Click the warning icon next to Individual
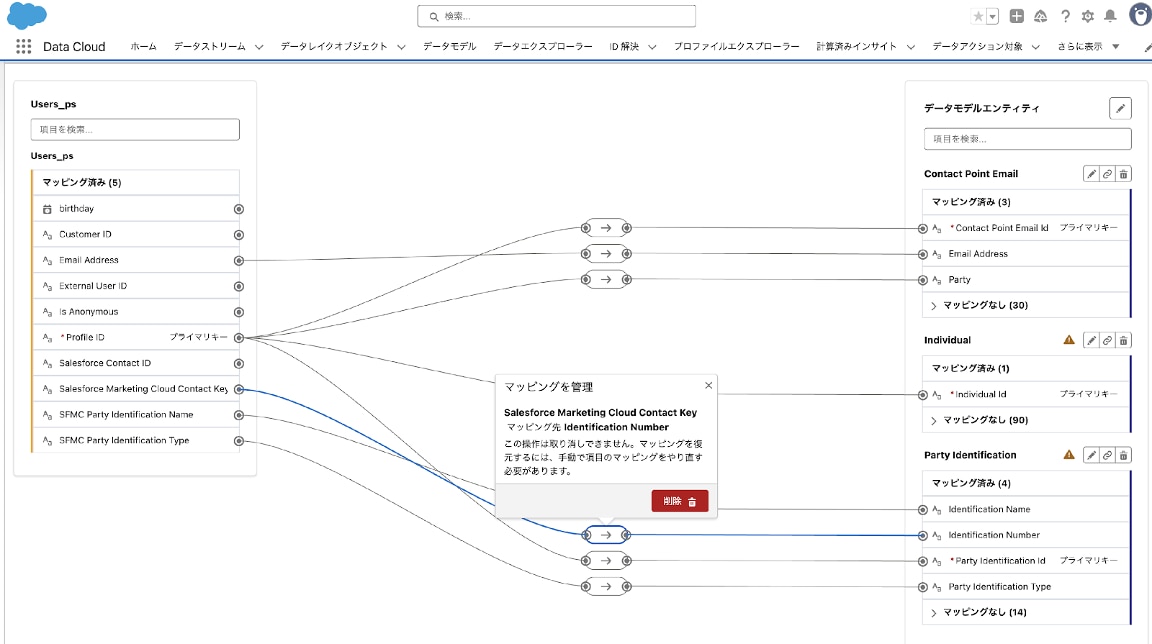This screenshot has height=644, width=1152. click(x=1069, y=340)
